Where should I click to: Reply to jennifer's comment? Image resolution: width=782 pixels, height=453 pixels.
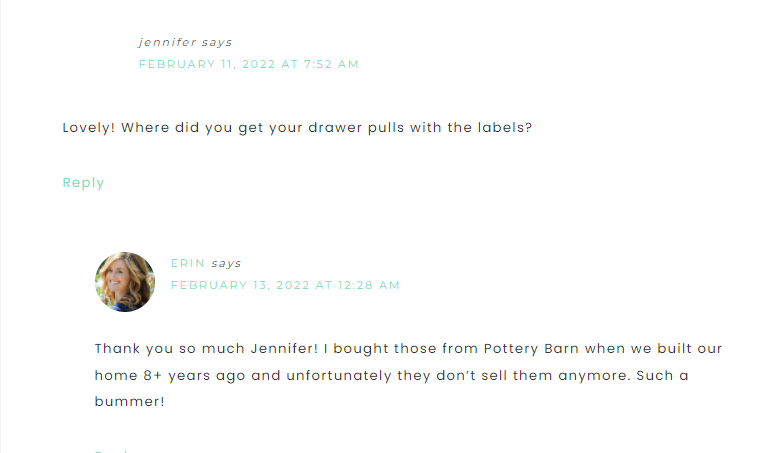point(83,183)
